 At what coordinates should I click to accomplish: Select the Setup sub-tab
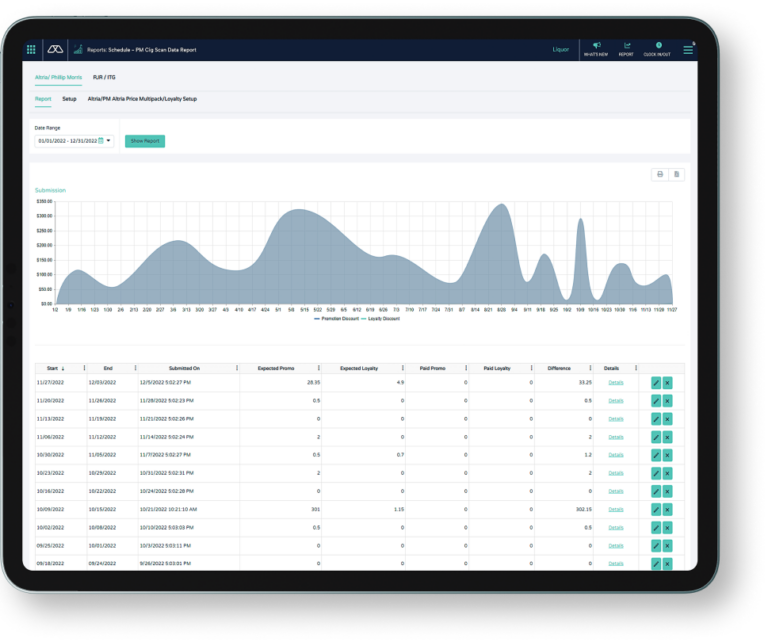[x=69, y=99]
